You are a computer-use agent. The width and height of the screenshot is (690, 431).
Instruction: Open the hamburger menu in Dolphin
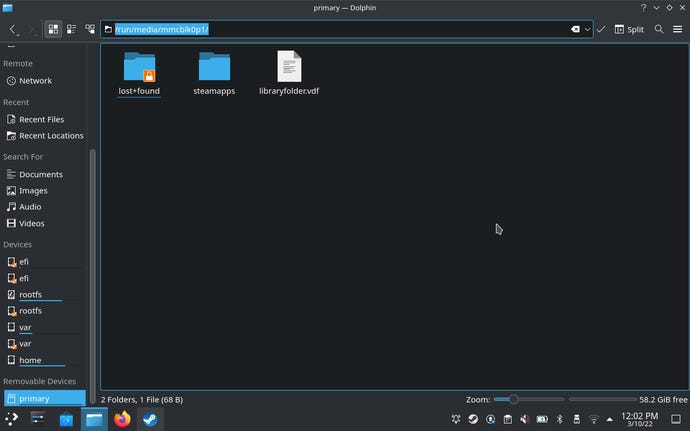click(x=677, y=29)
